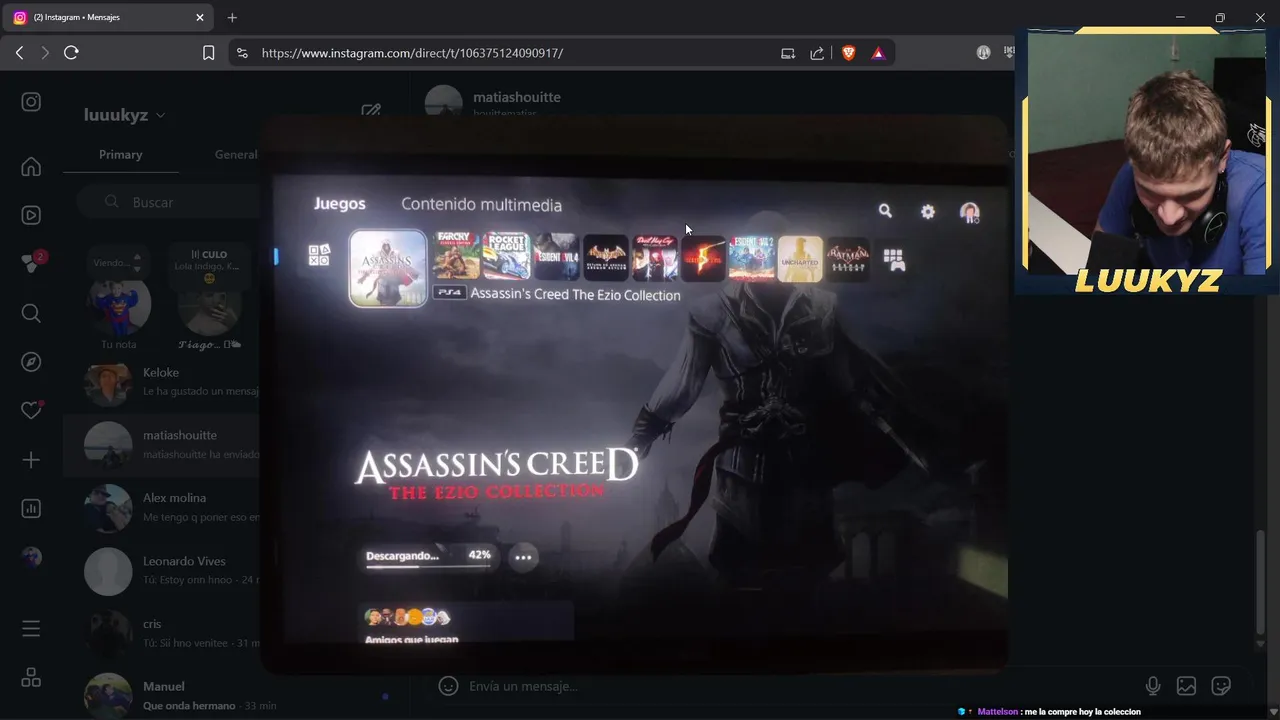The image size is (1280, 720).
Task: Close the Instagram Mensajes browser tab
Action: [x=199, y=17]
